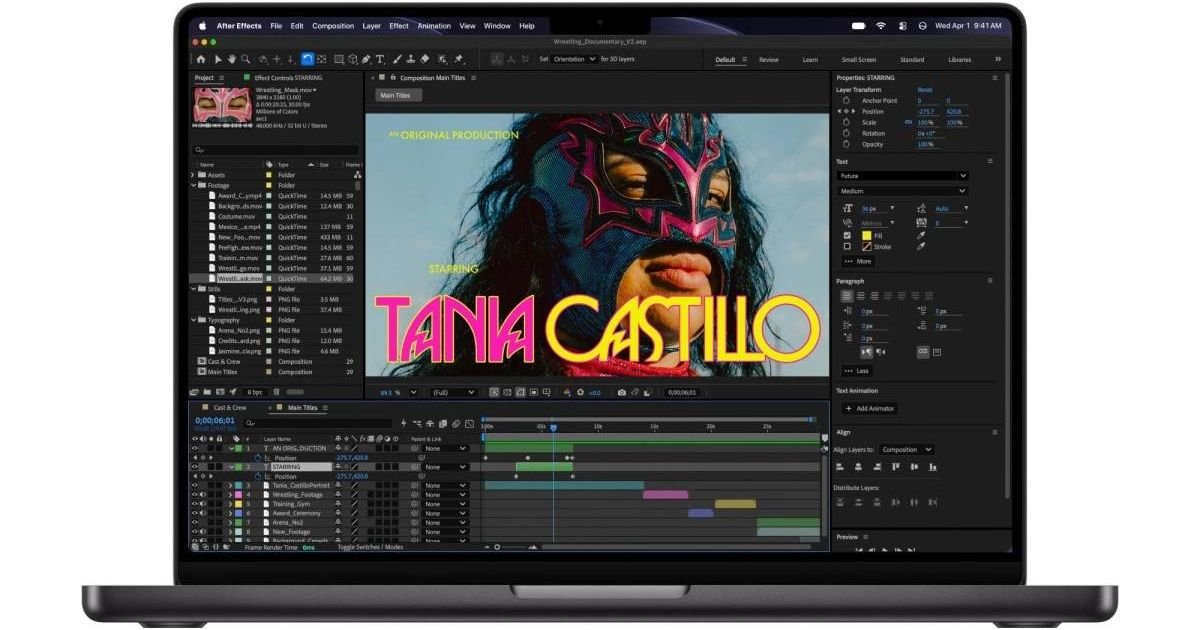Open the Futura font family dropdown
The height and width of the screenshot is (630, 1200).
tap(903, 176)
